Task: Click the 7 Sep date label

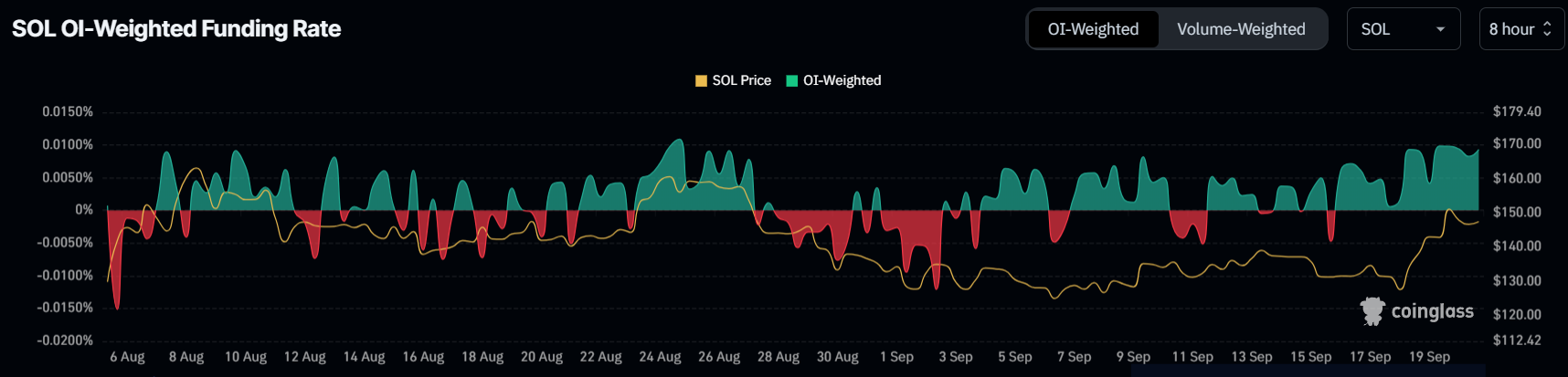Action: (1074, 357)
